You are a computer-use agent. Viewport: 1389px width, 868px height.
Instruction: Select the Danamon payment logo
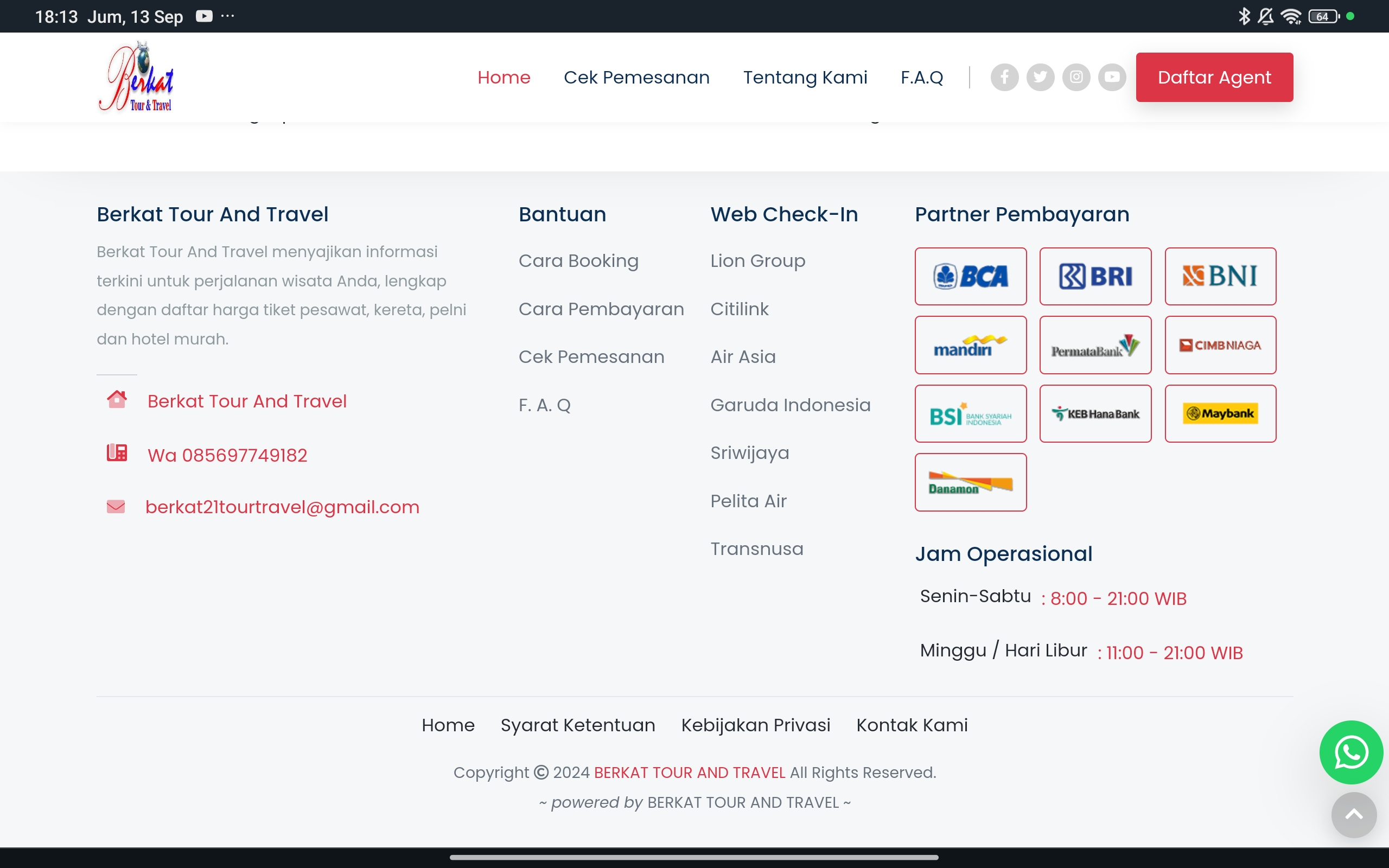pyautogui.click(x=971, y=482)
